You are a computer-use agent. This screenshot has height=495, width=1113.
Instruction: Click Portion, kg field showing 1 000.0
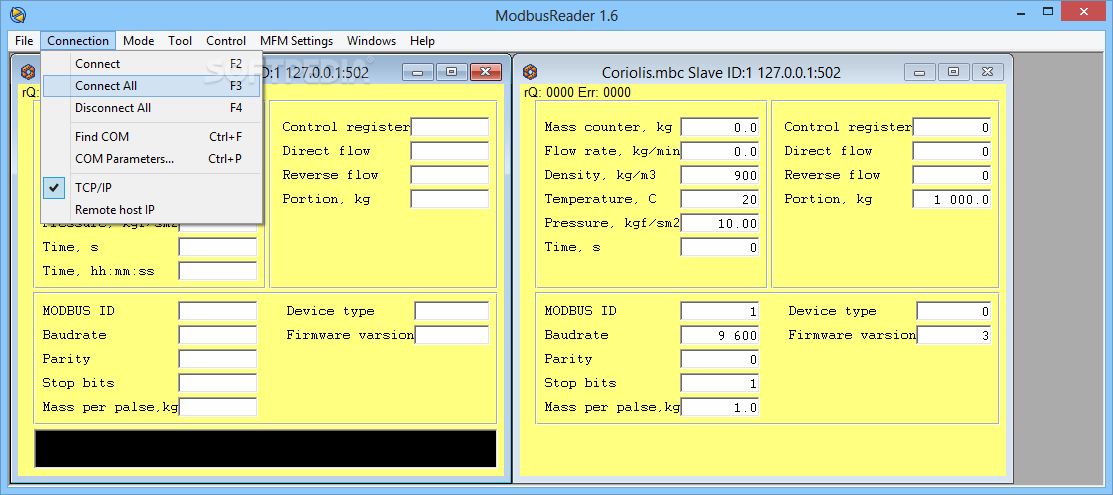(952, 200)
